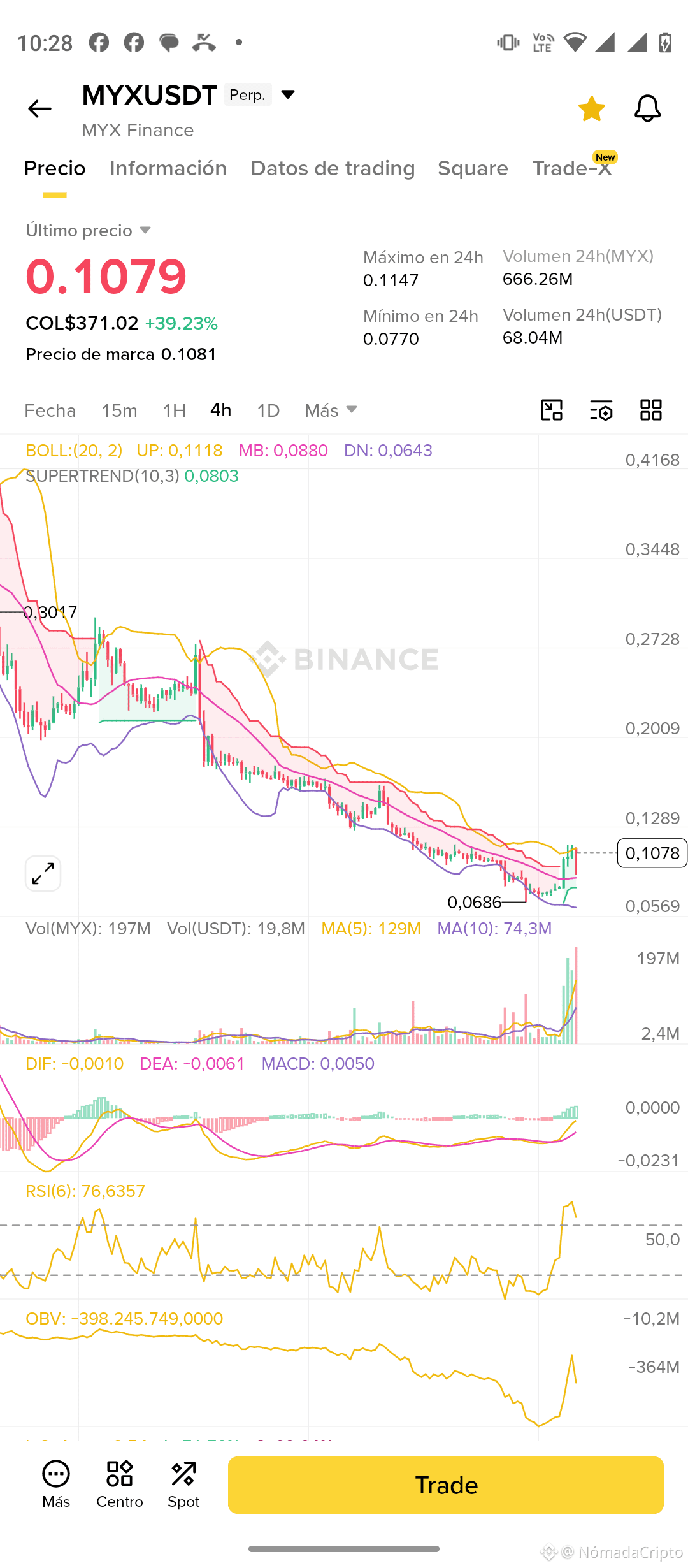Viewport: 688px width, 1568px height.
Task: Tap the Precio de marca 0.1081 value
Action: (121, 354)
